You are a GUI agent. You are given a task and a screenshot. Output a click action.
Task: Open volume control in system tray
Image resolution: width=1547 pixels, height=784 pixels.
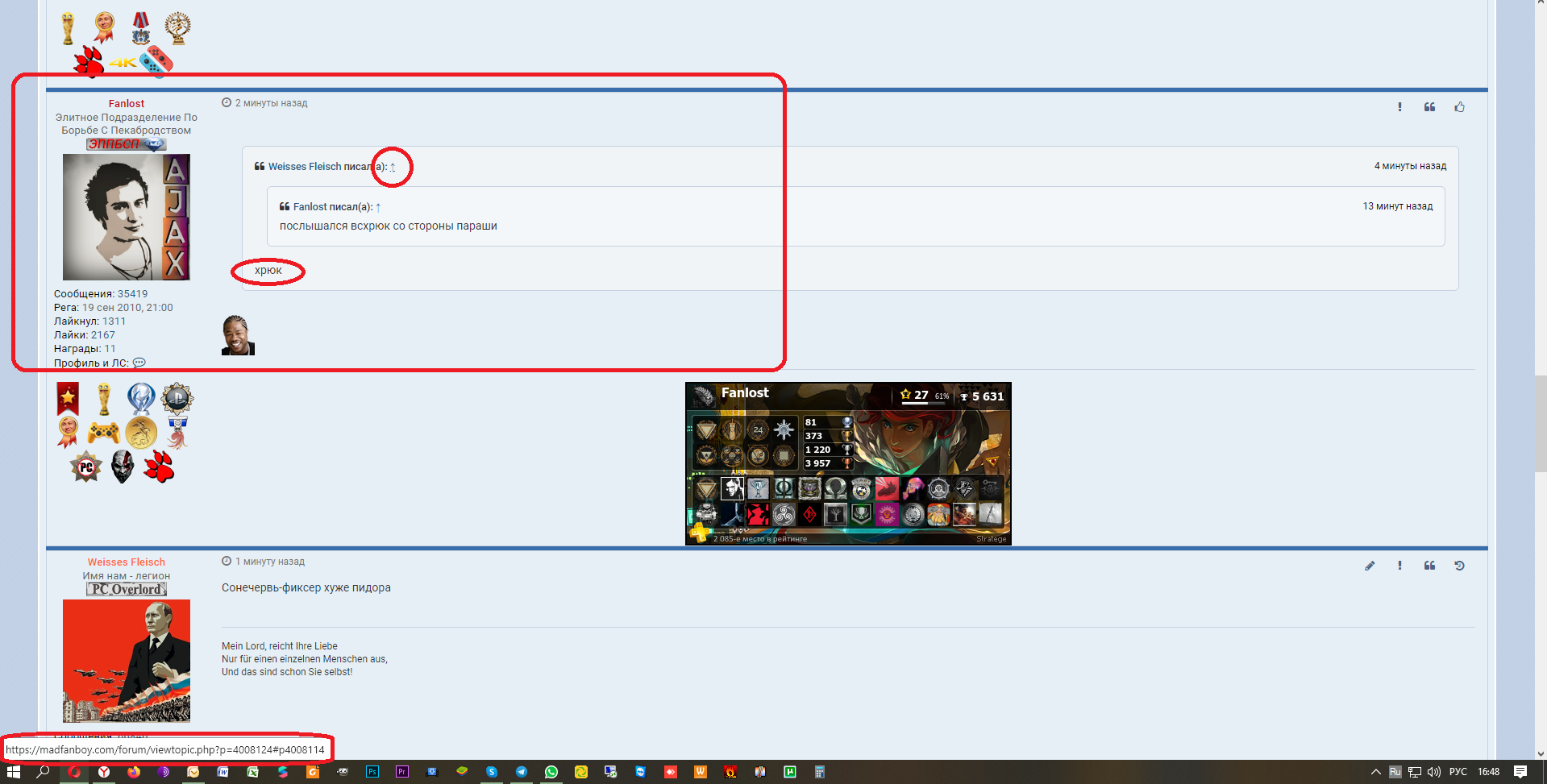tap(1434, 772)
